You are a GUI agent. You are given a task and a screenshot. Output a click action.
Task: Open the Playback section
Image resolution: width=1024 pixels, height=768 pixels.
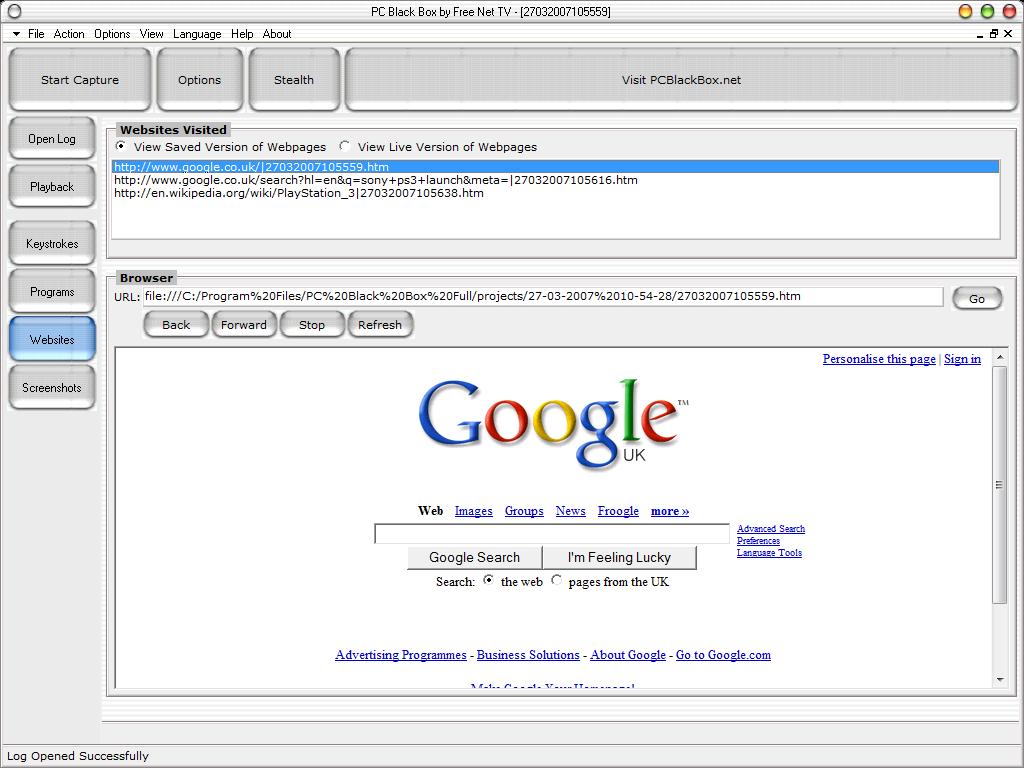(x=52, y=187)
